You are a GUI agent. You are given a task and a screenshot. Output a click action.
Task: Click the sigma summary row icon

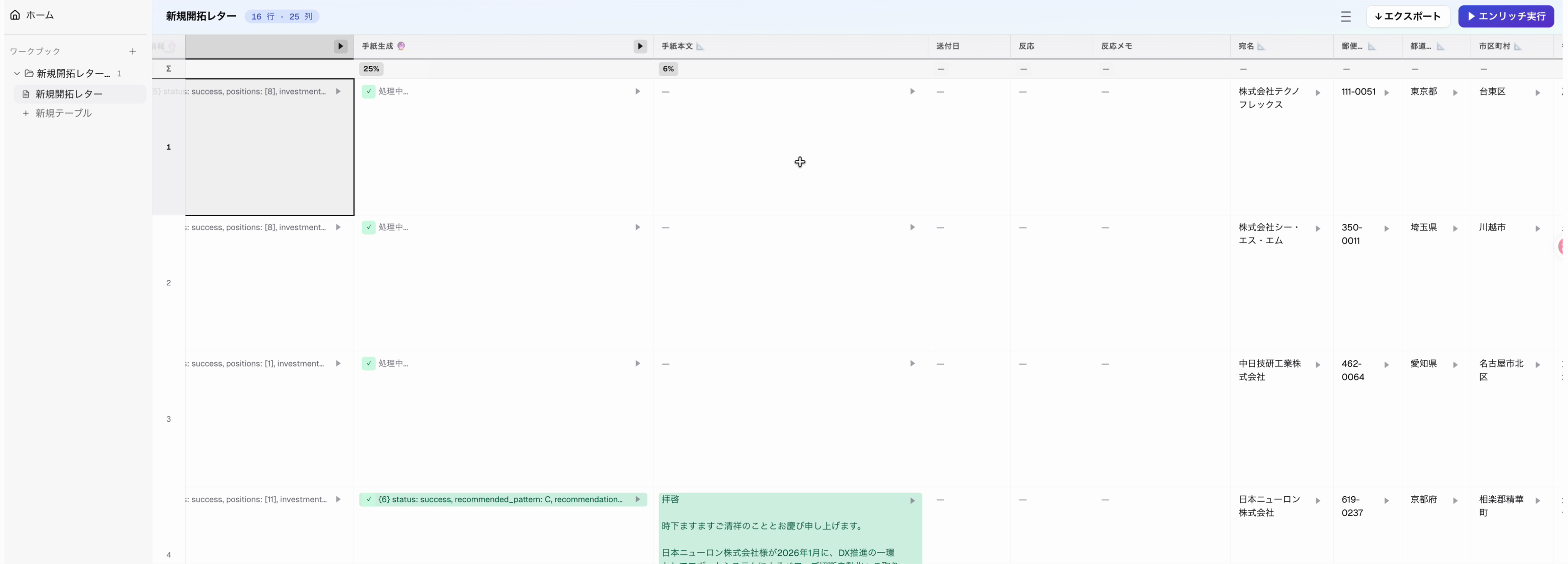(168, 69)
